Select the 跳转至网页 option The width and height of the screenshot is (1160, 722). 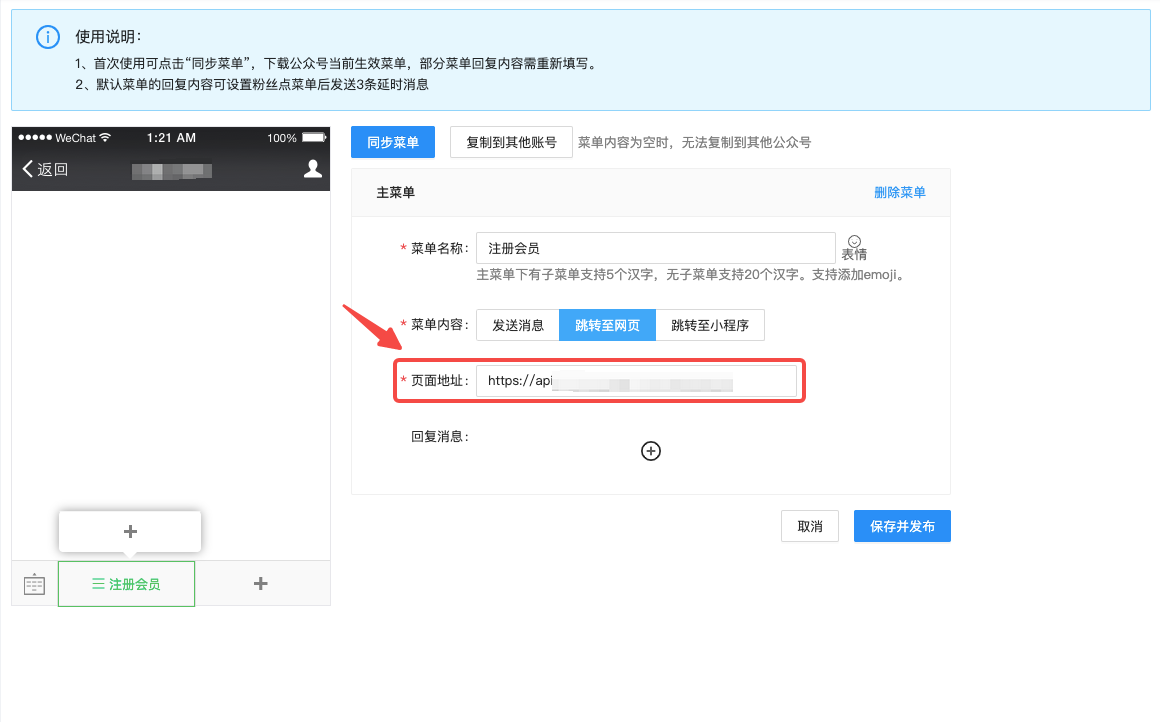pyautogui.click(x=607, y=325)
